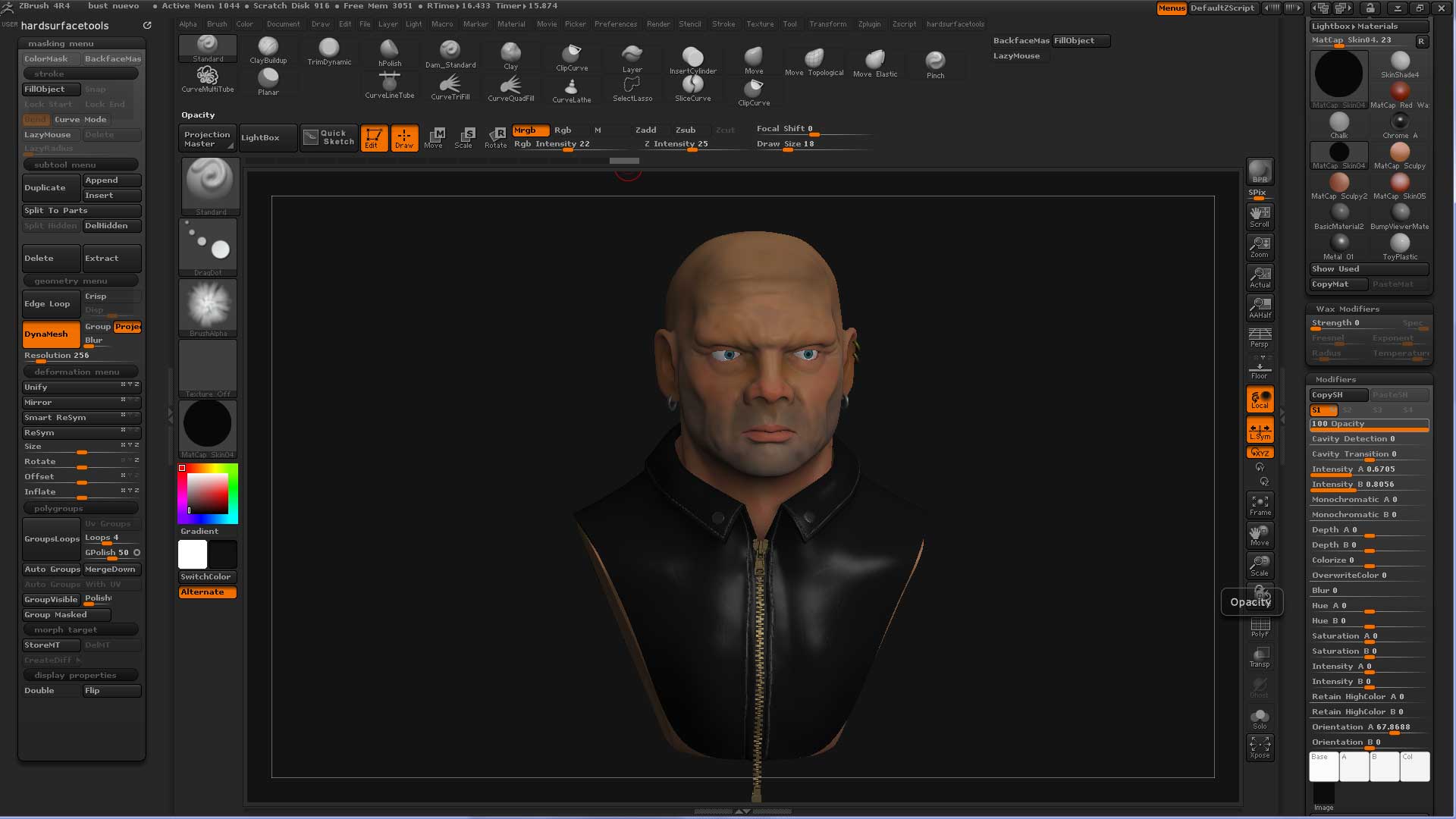The height and width of the screenshot is (819, 1456).
Task: Toggle Edit mode button
Action: [374, 138]
